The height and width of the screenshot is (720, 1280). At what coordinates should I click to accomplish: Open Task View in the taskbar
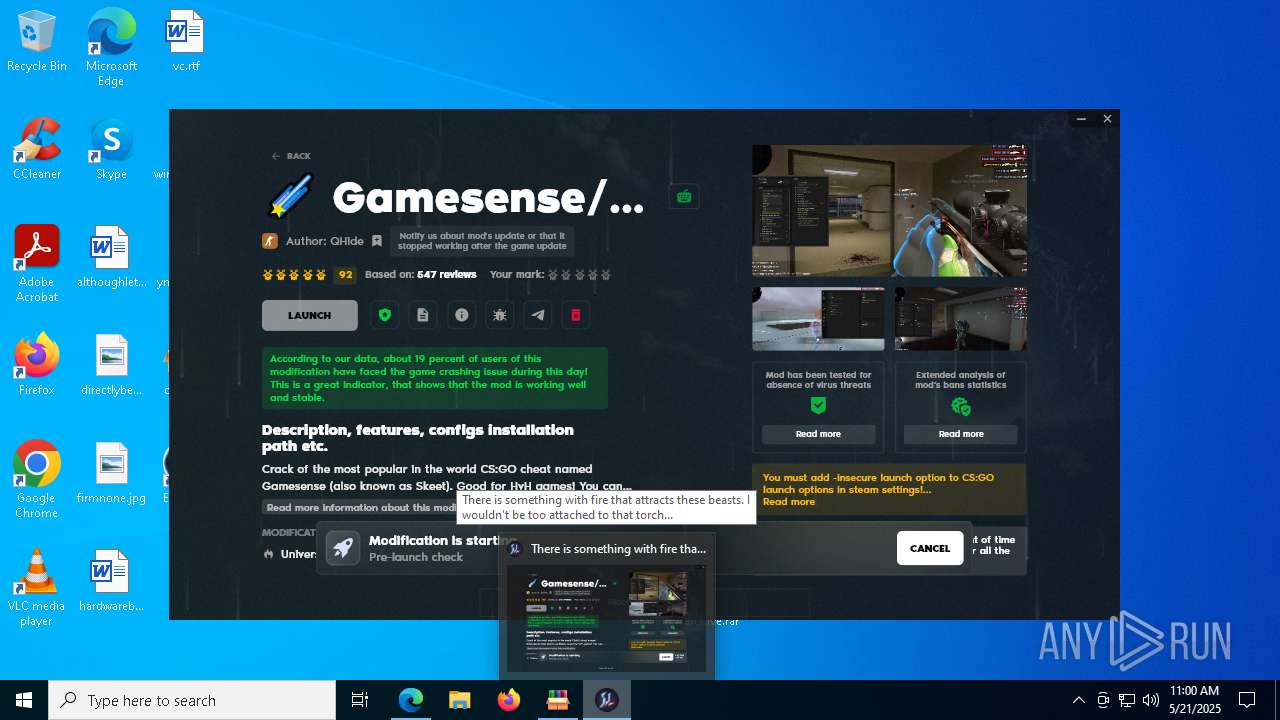click(360, 700)
